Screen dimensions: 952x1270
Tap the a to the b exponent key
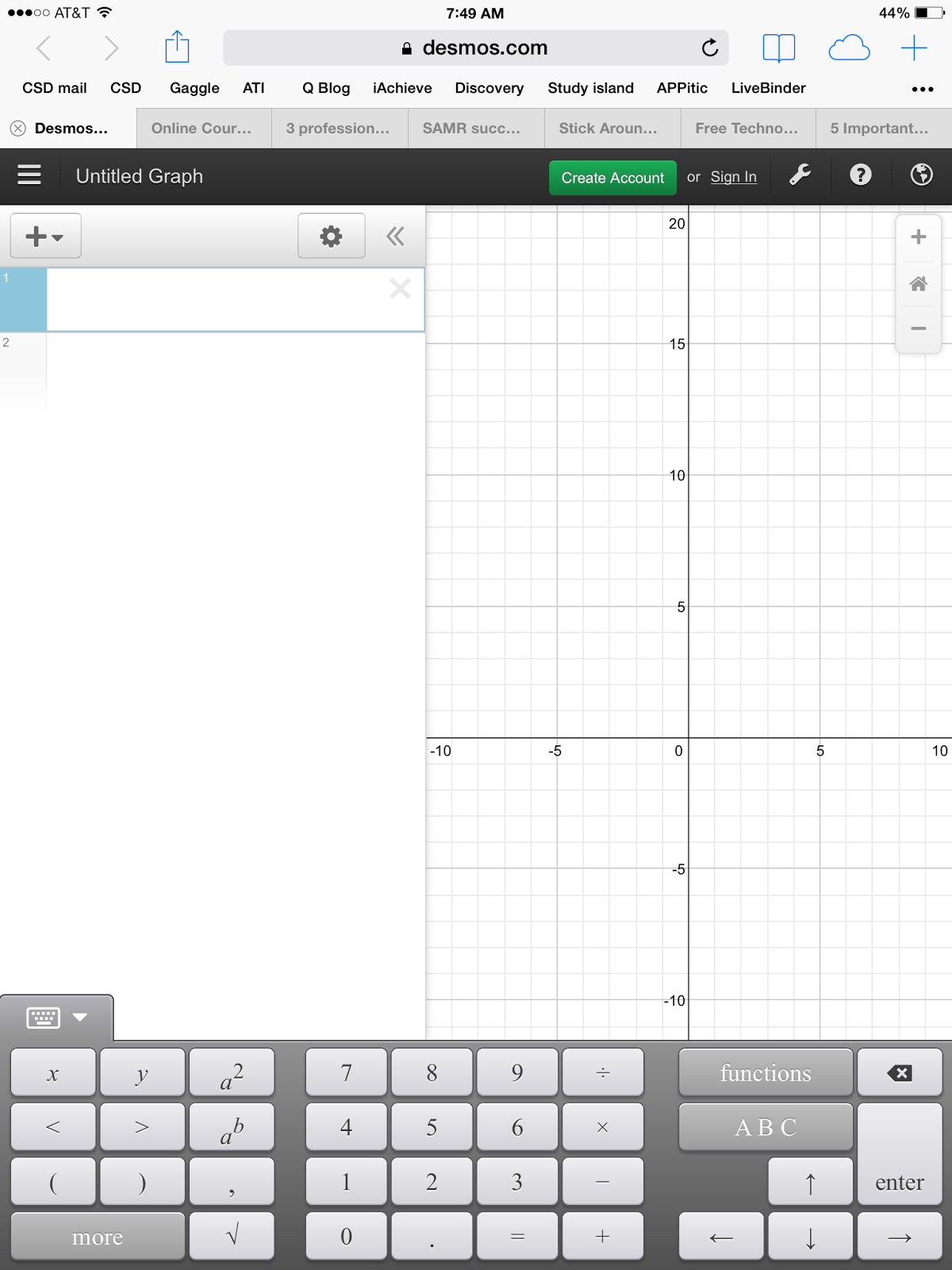click(232, 1127)
